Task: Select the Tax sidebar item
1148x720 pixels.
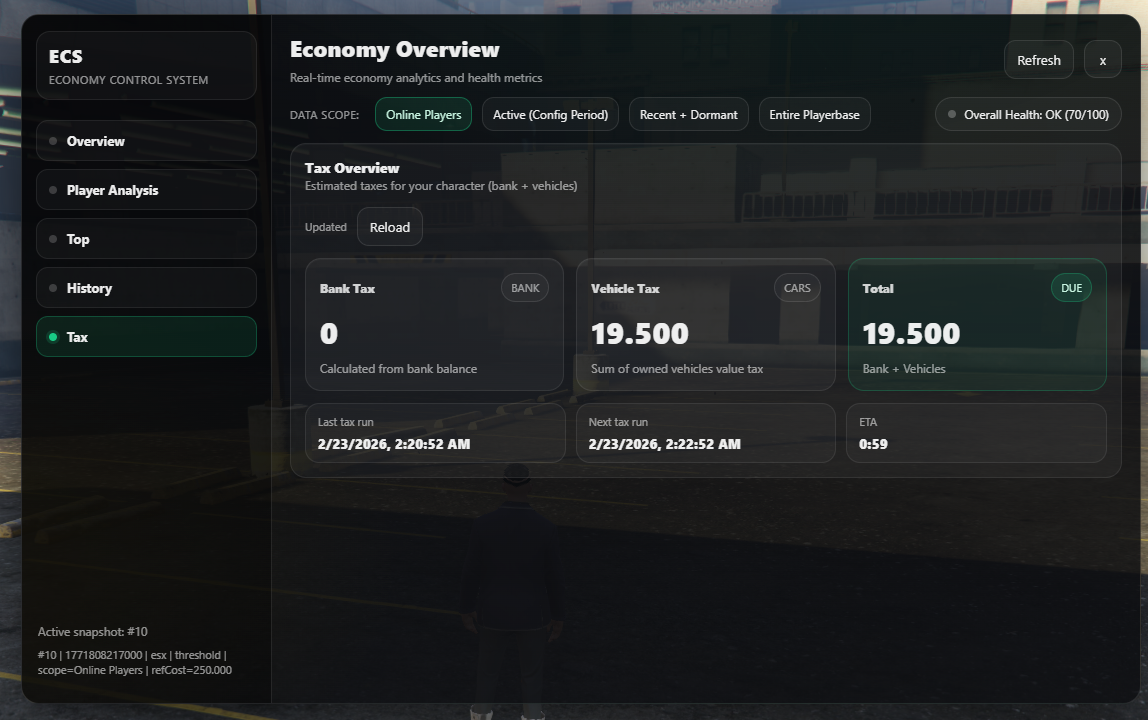Action: pyautogui.click(x=146, y=337)
